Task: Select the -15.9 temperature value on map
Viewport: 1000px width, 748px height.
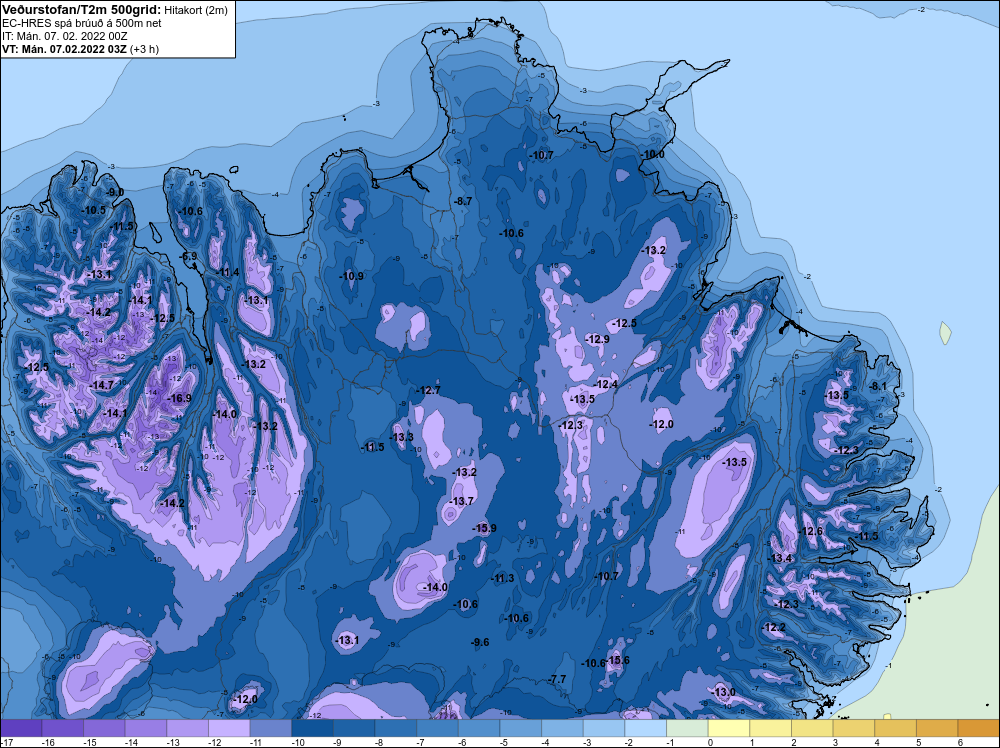Action: tap(484, 528)
